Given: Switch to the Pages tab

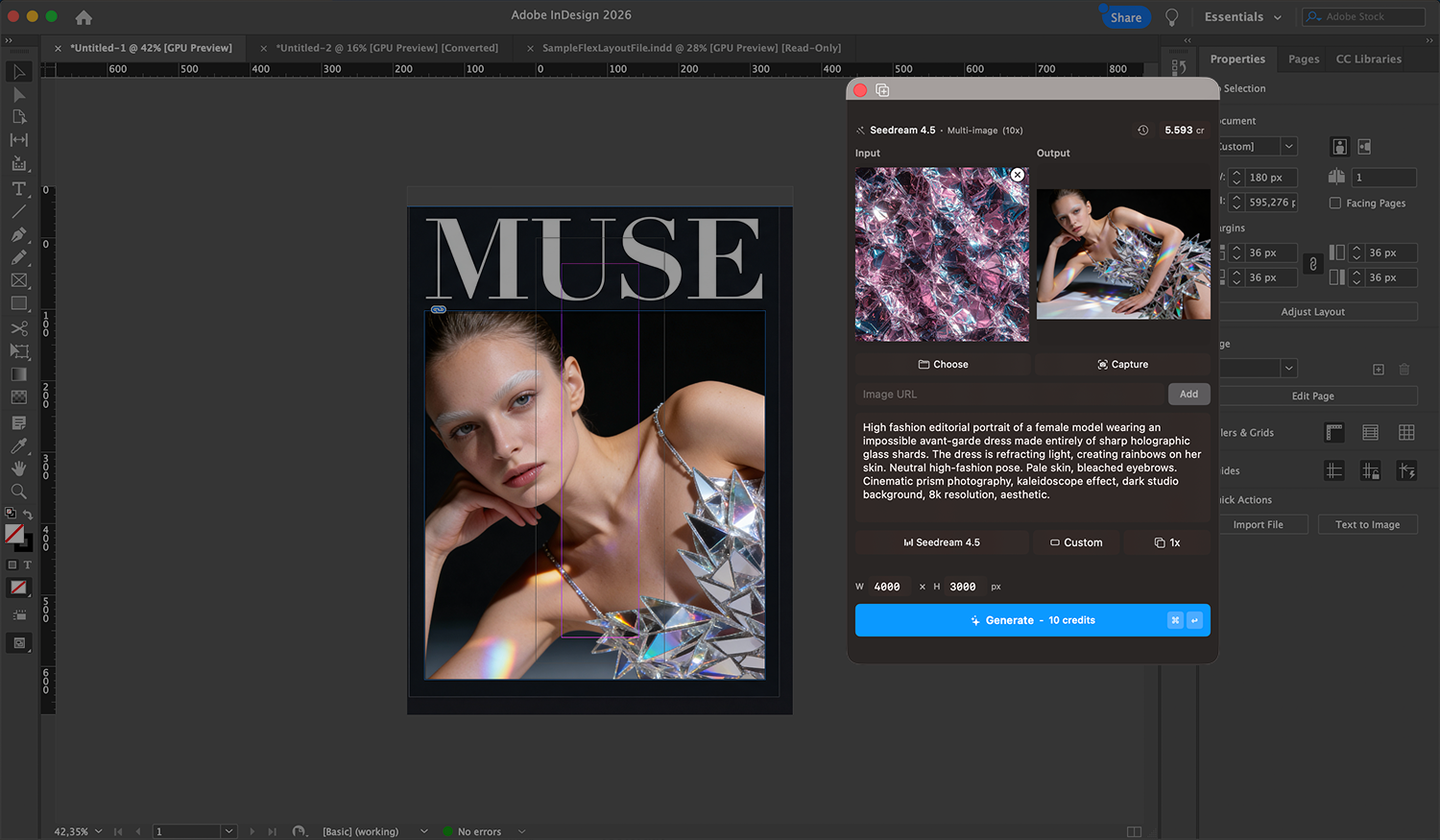Looking at the screenshot, I should [x=1303, y=59].
